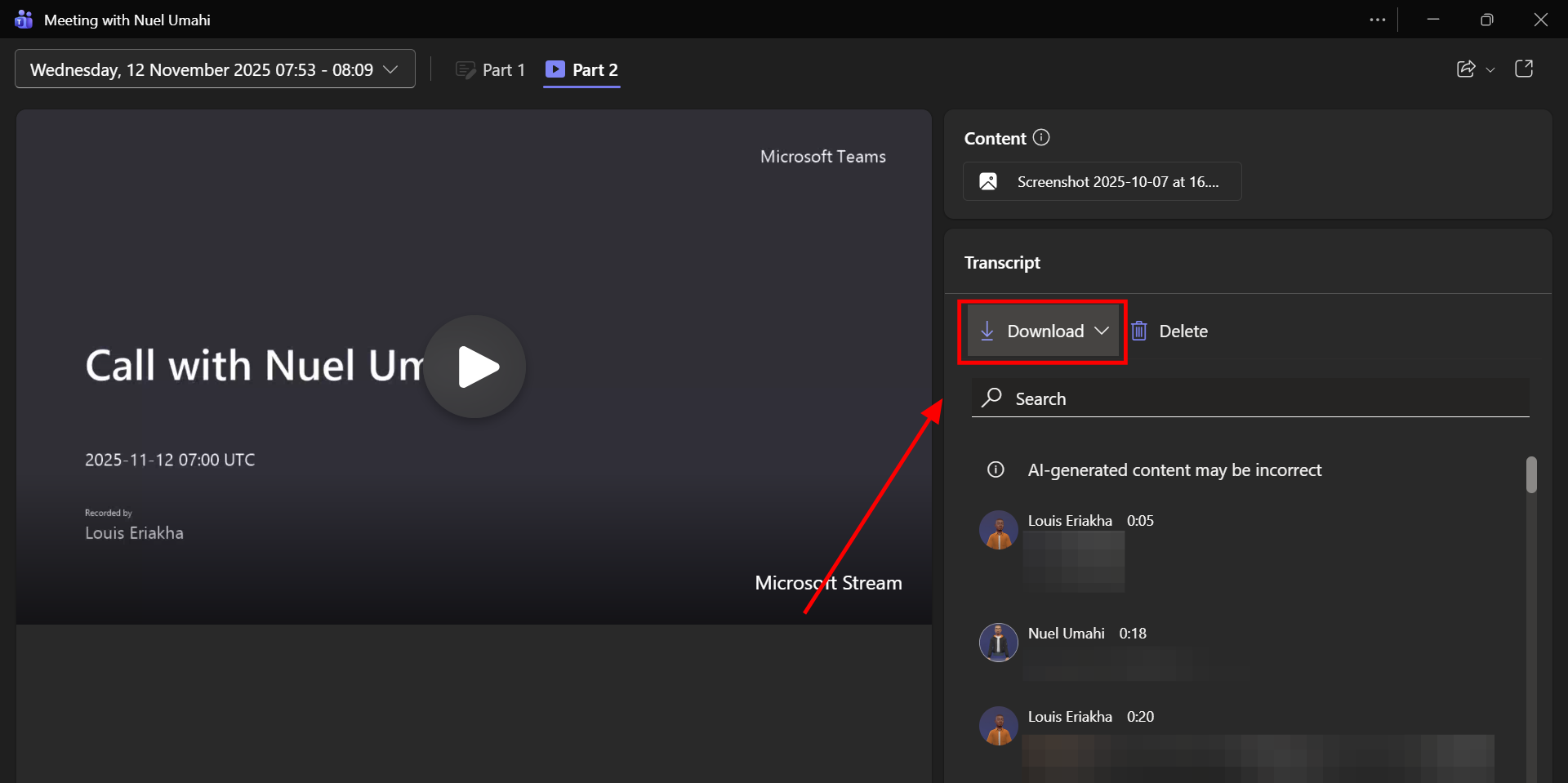This screenshot has height=783, width=1568.
Task: Expand the share options chevron
Action: tap(1490, 70)
